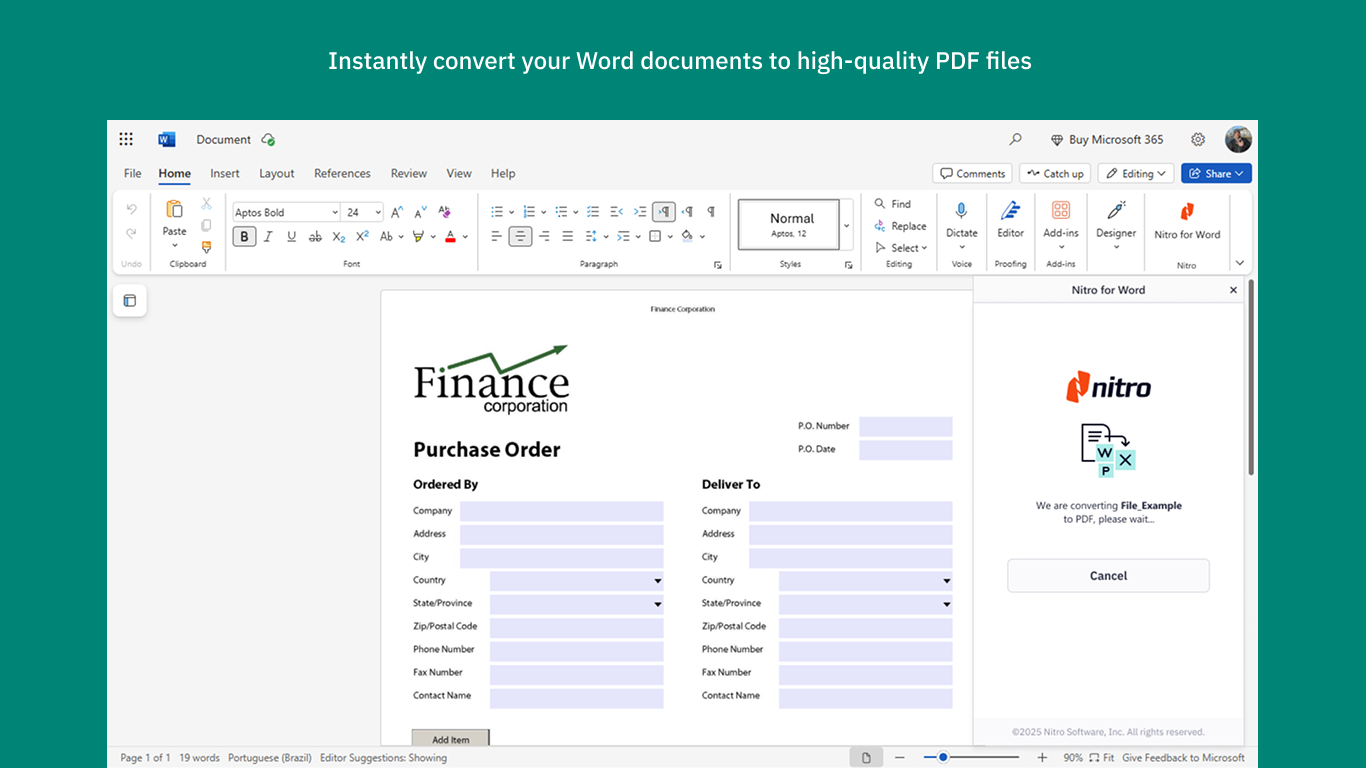The image size is (1366, 768).
Task: Toggle Bold formatting
Action: [244, 237]
